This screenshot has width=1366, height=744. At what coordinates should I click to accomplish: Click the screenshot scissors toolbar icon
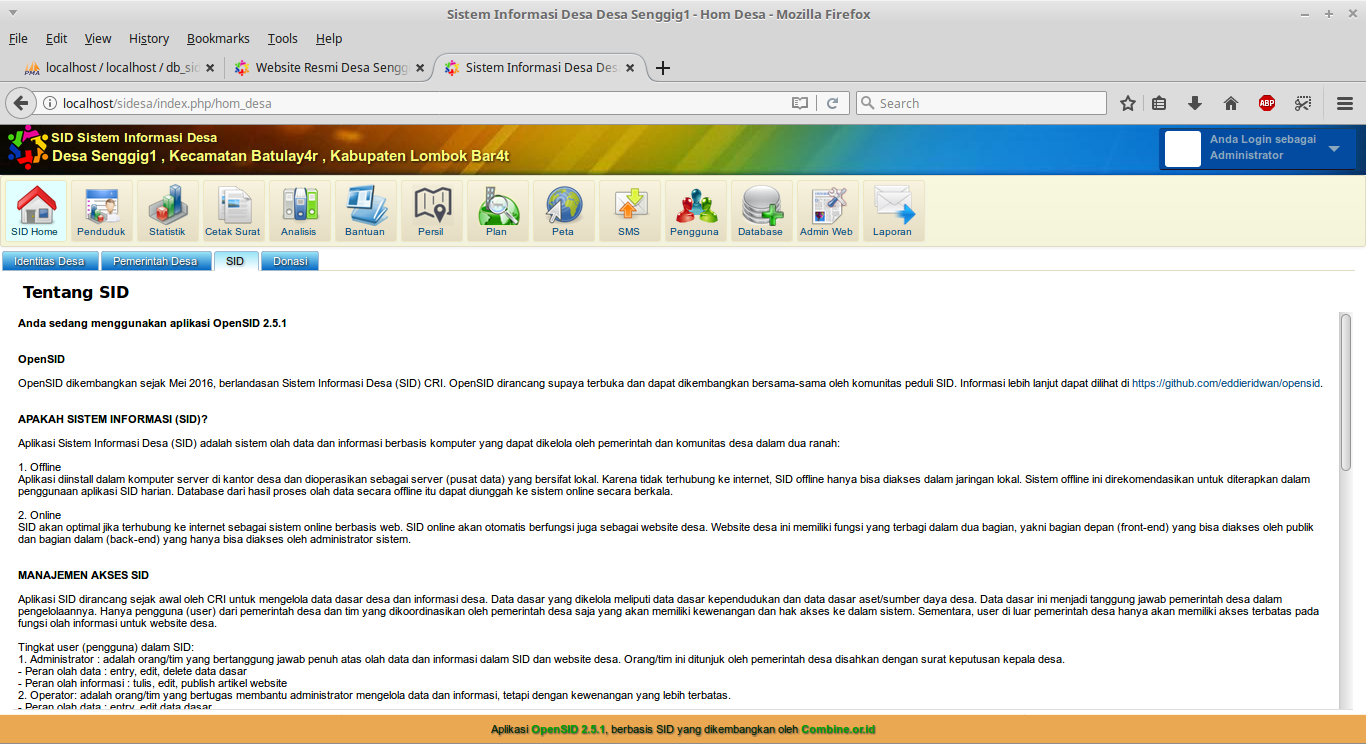coord(1302,103)
